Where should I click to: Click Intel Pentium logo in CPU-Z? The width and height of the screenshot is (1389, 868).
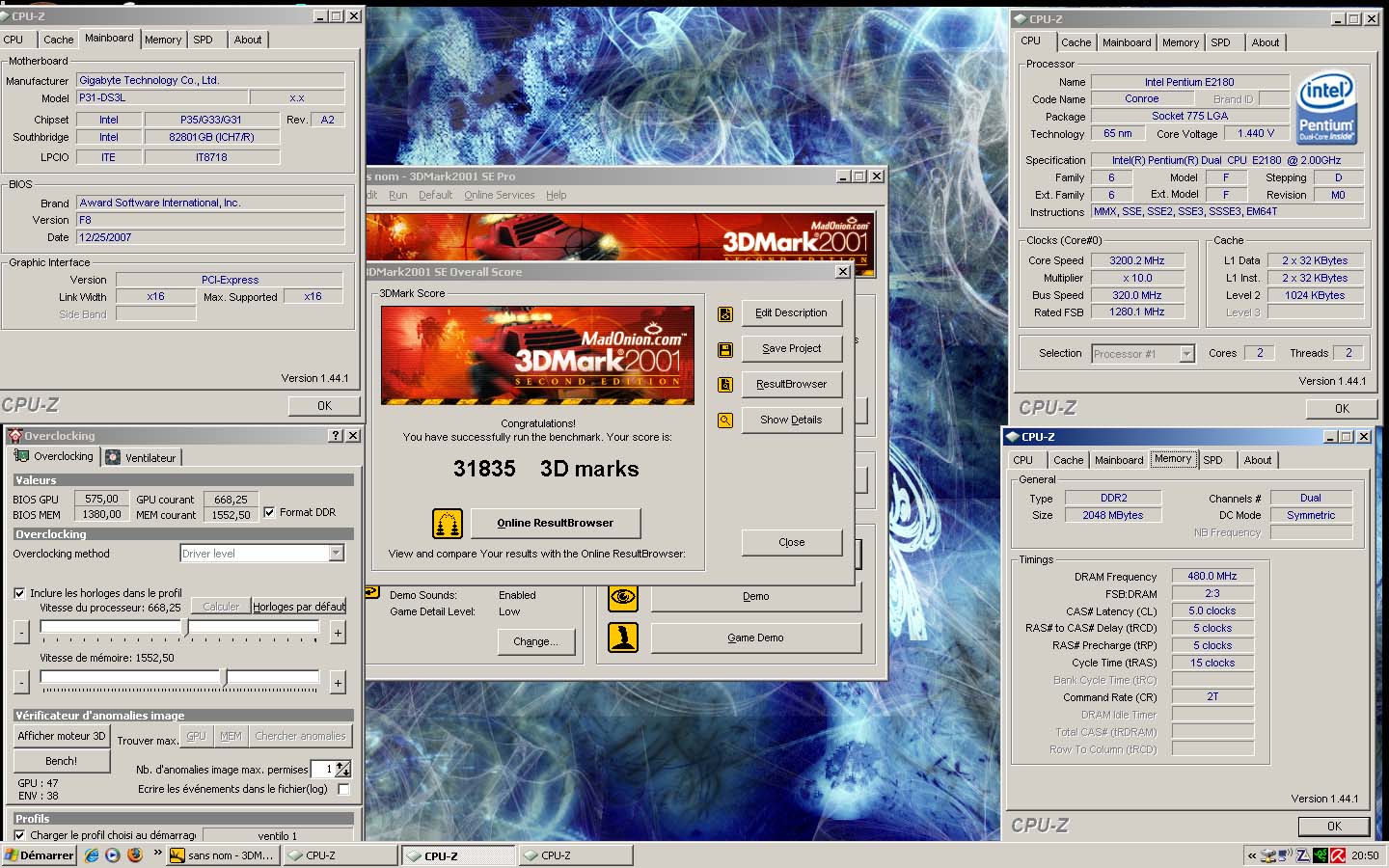pos(1326,108)
